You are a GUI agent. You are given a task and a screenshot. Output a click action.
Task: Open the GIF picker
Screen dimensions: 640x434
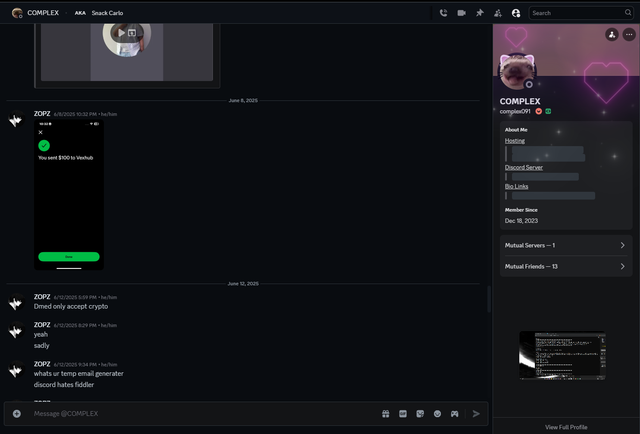403,414
